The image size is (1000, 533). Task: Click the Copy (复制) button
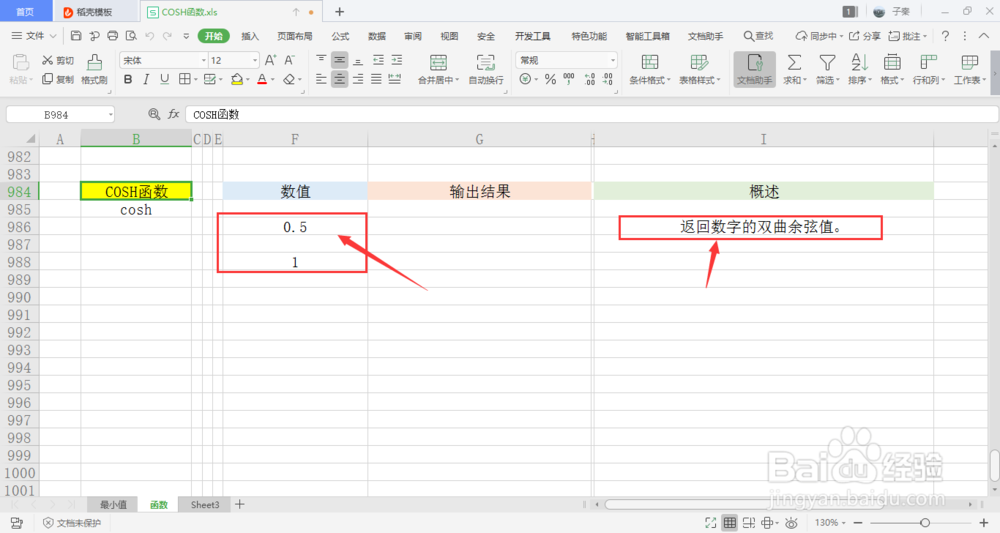57,79
